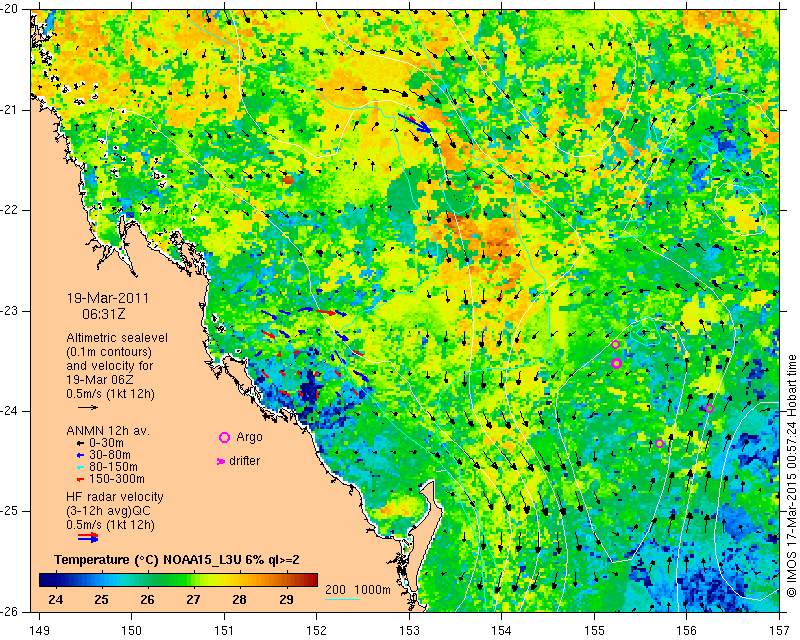
Task: Click the 'Argo' legend label
Action: (249, 437)
